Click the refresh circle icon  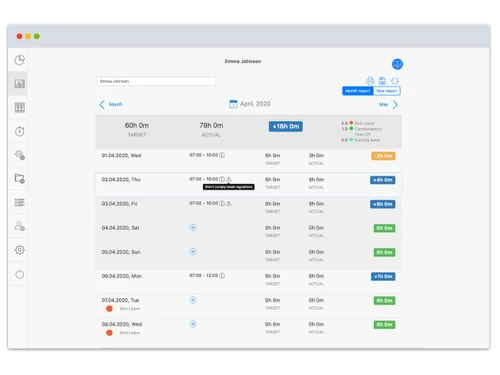coord(395,81)
